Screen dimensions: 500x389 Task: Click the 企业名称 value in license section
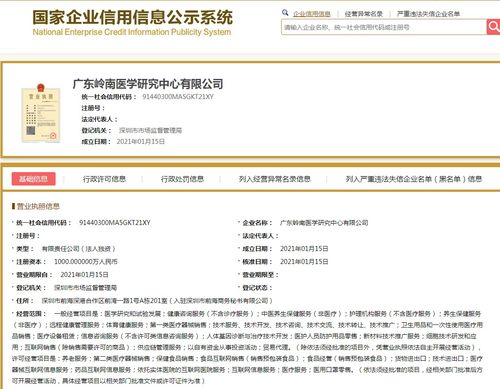pos(324,223)
